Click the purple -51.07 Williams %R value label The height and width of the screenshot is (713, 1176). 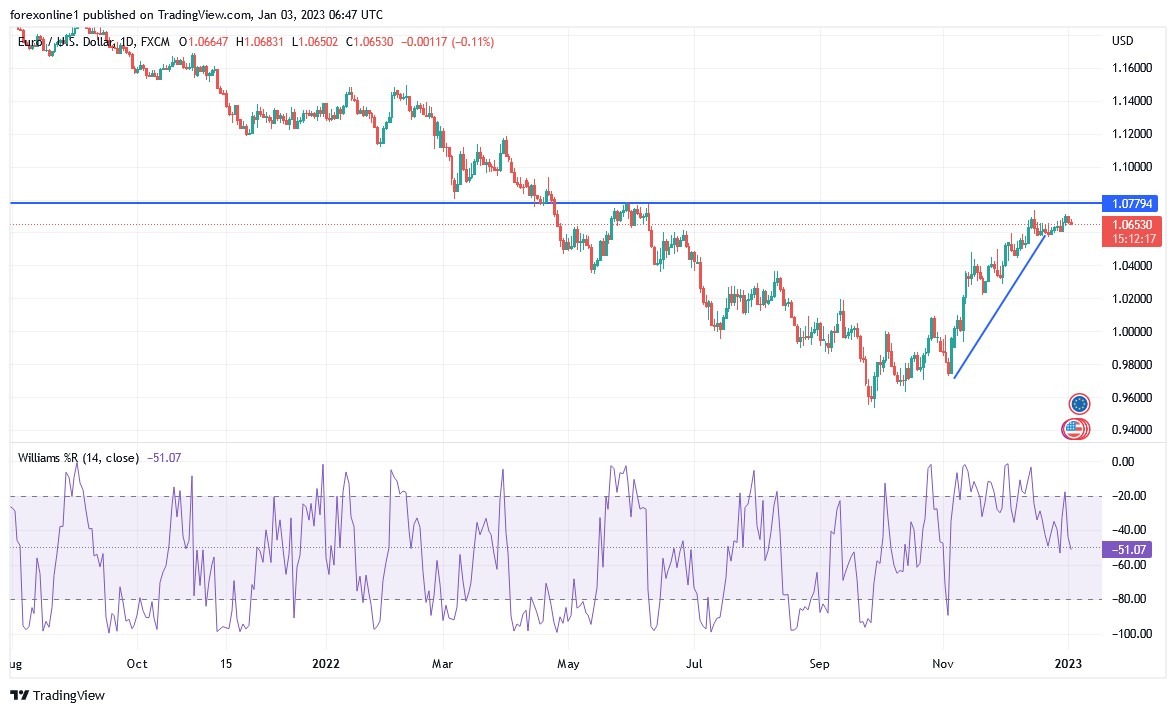coord(1125,550)
